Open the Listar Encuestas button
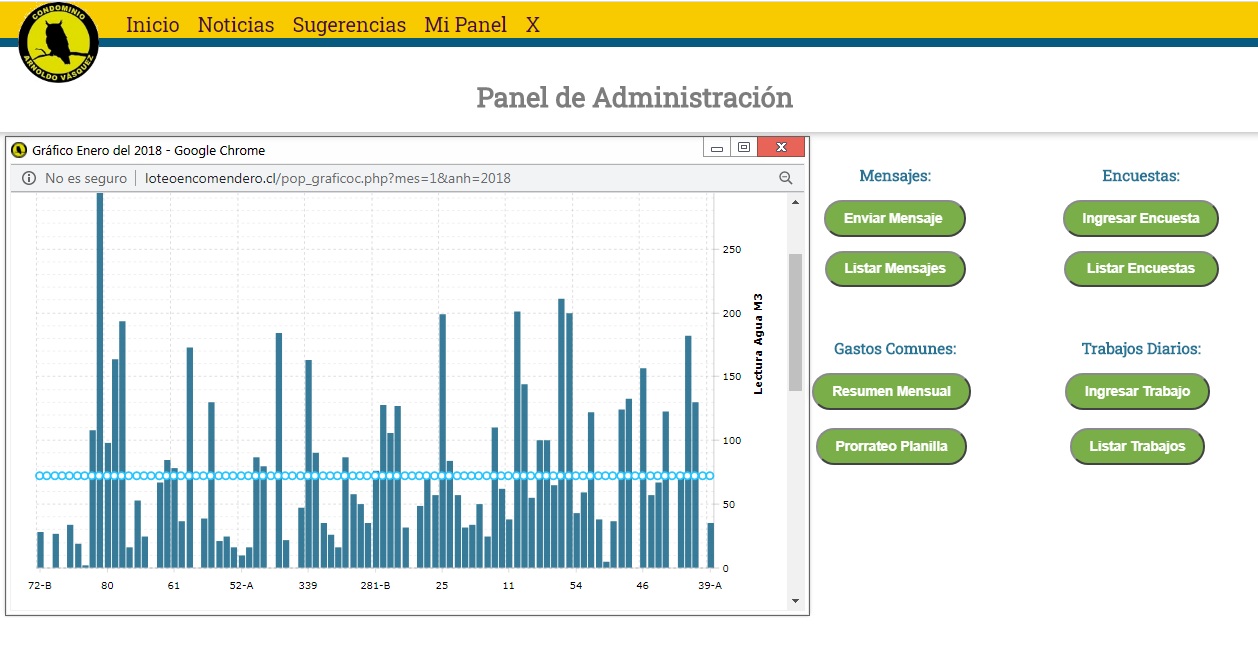 click(x=1140, y=268)
